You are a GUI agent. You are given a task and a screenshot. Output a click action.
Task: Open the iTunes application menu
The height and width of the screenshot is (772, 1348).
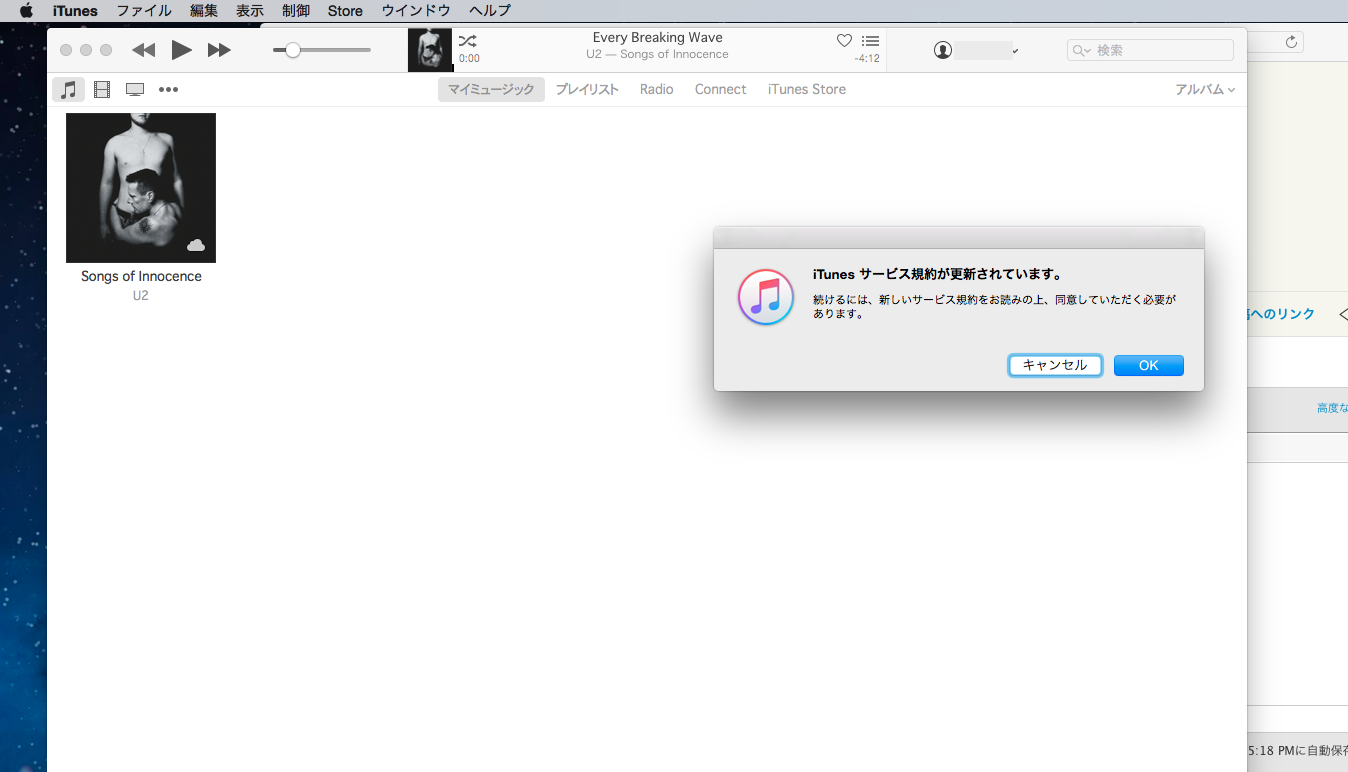(x=75, y=11)
